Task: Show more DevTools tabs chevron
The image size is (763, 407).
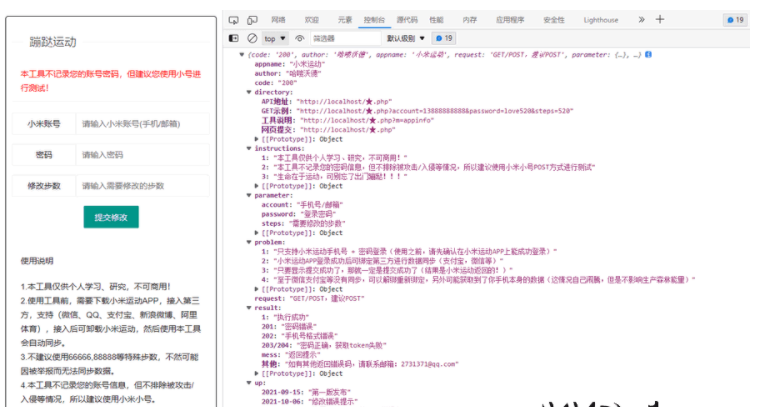Action: tap(641, 19)
